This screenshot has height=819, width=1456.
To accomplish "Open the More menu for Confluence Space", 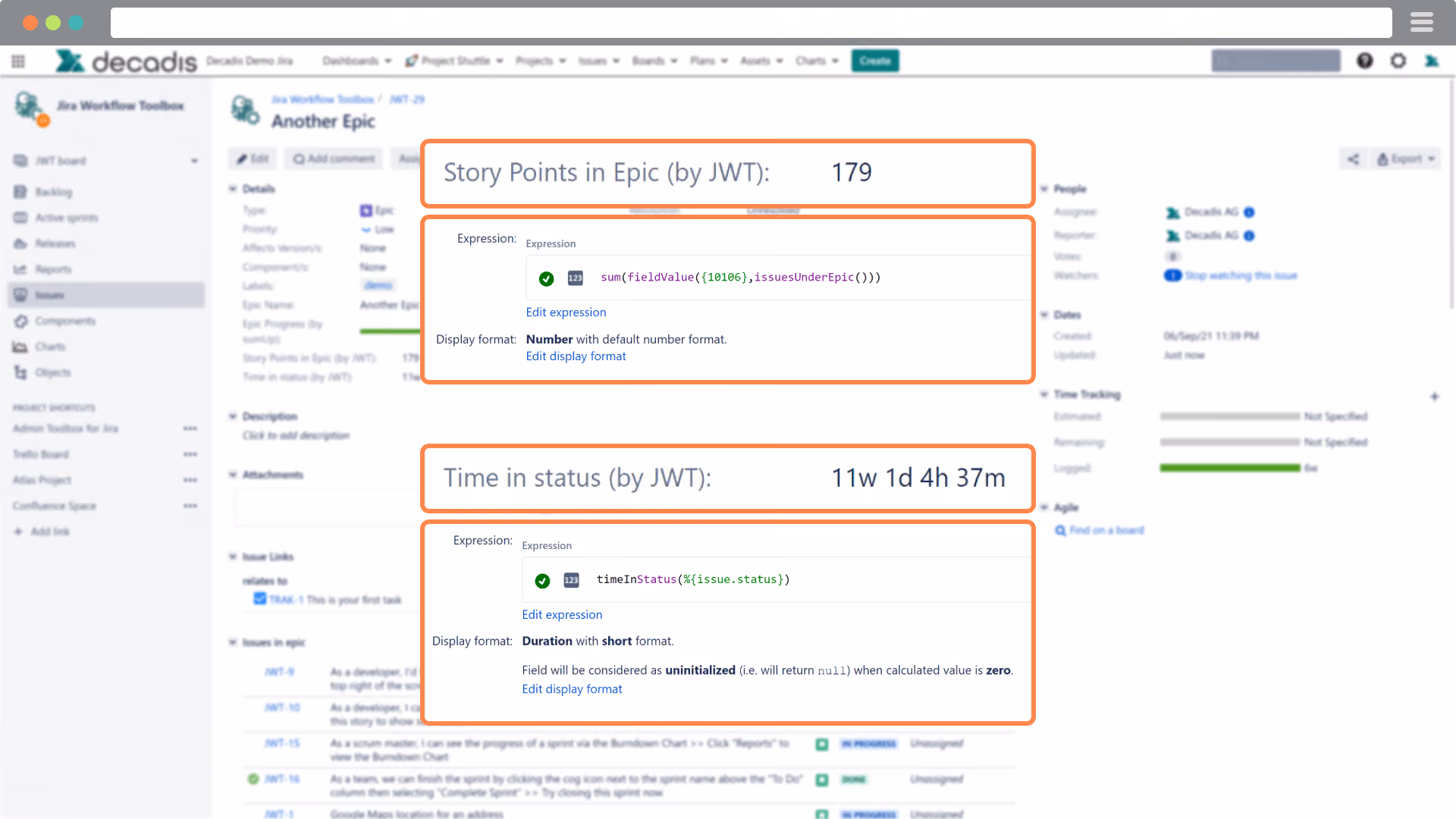I will (190, 506).
